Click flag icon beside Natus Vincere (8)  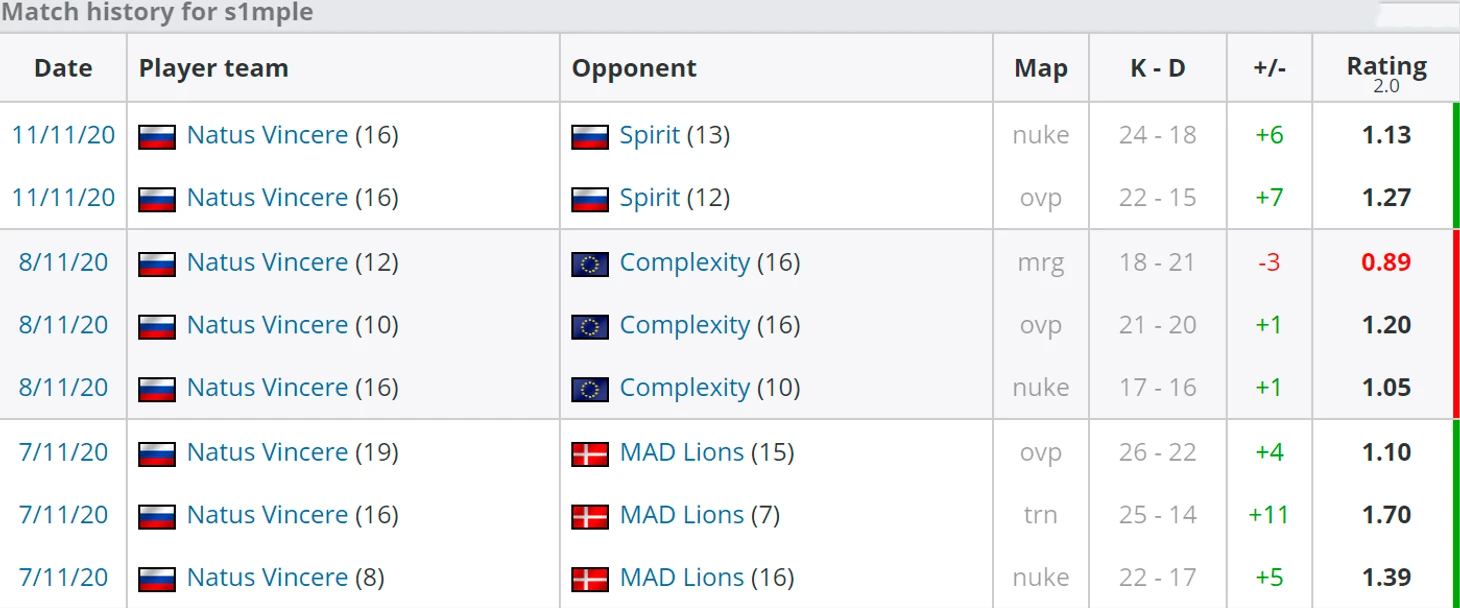(156, 579)
